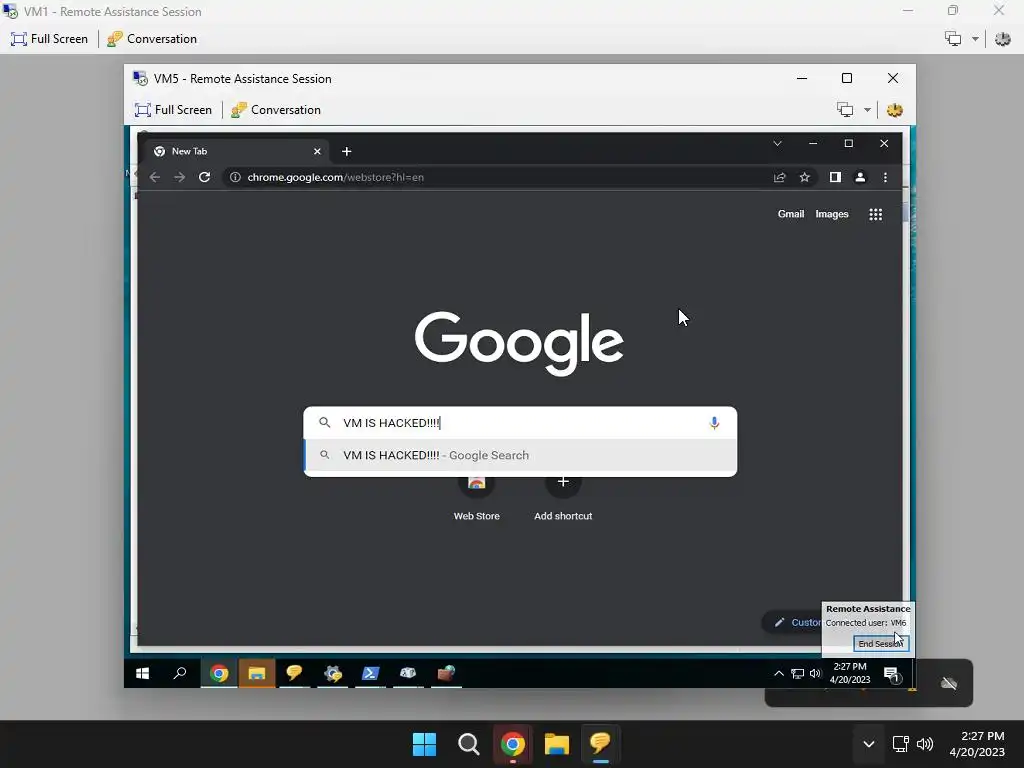This screenshot has width=1024, height=768.
Task: Click Chrome back arrow
Action: pyautogui.click(x=155, y=177)
